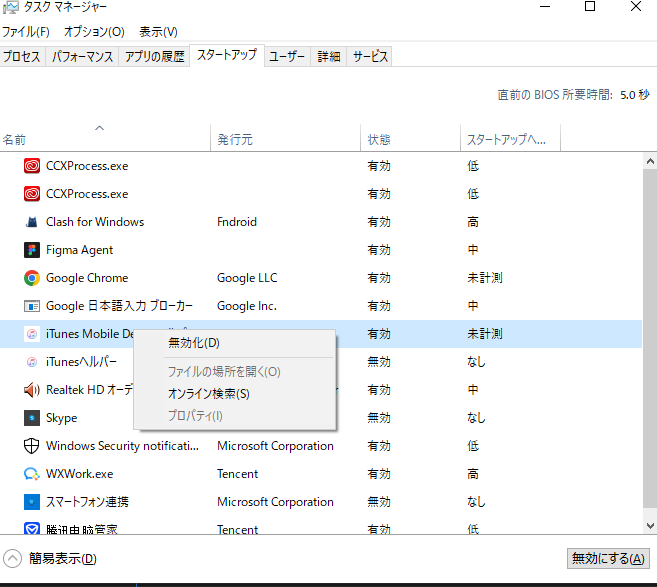Click the Google Chrome icon
657x587 pixels.
tap(32, 278)
